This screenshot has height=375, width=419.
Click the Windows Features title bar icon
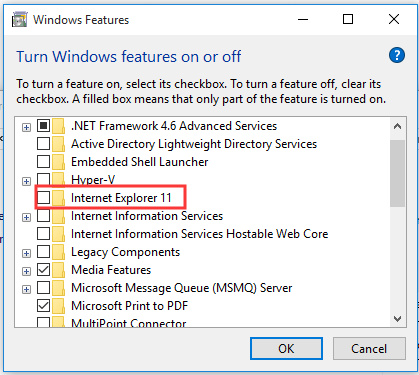pos(20,19)
